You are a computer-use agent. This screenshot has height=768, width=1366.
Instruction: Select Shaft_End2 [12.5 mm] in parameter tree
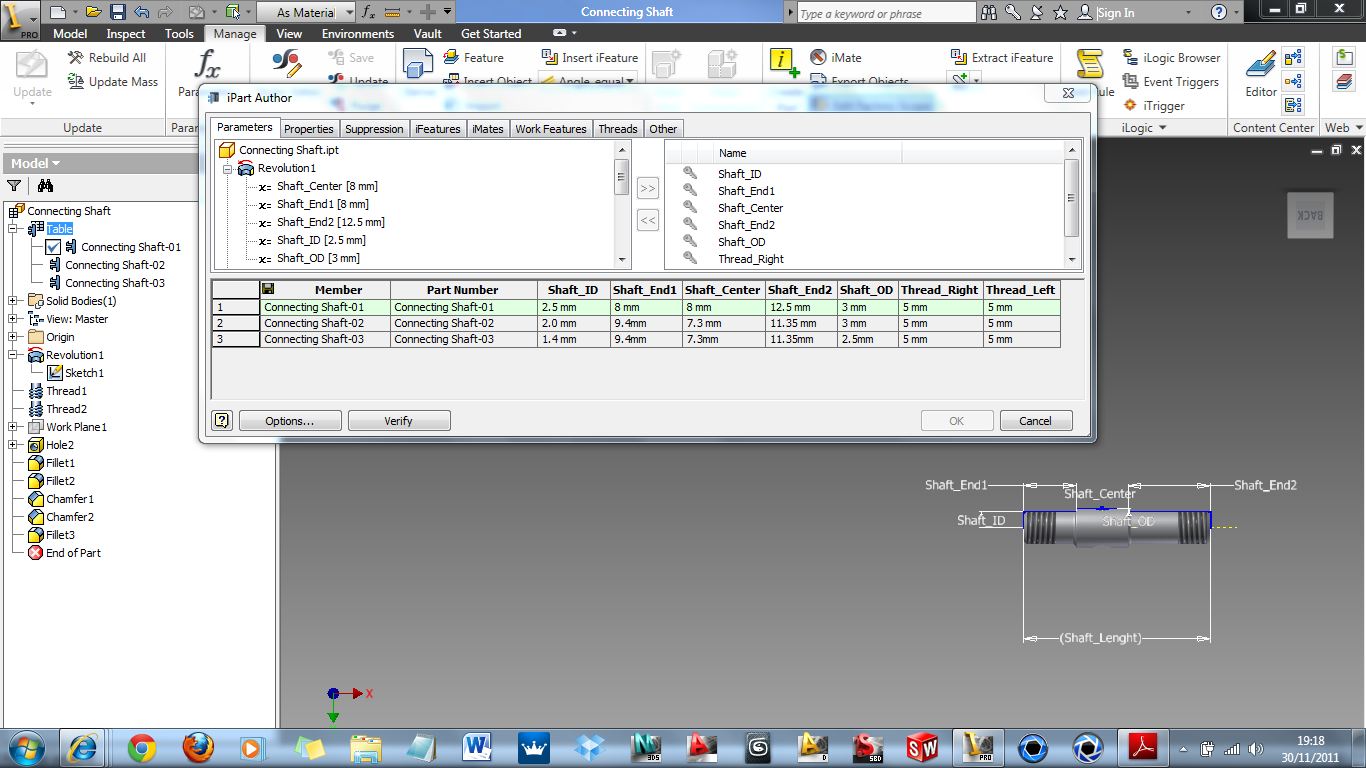[x=330, y=222]
